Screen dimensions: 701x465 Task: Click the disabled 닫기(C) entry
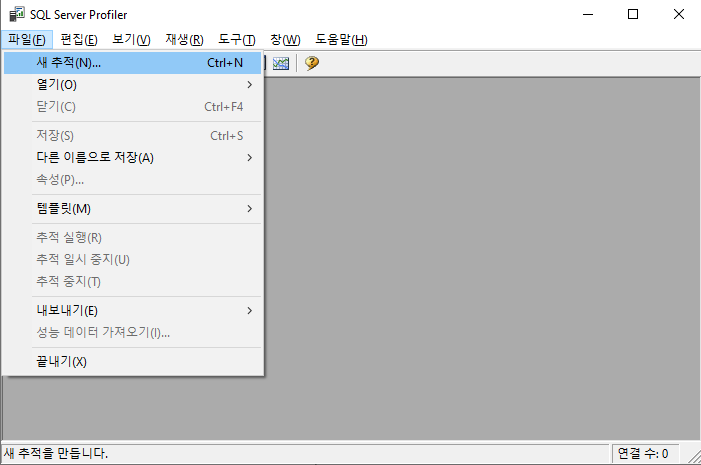(x=132, y=107)
